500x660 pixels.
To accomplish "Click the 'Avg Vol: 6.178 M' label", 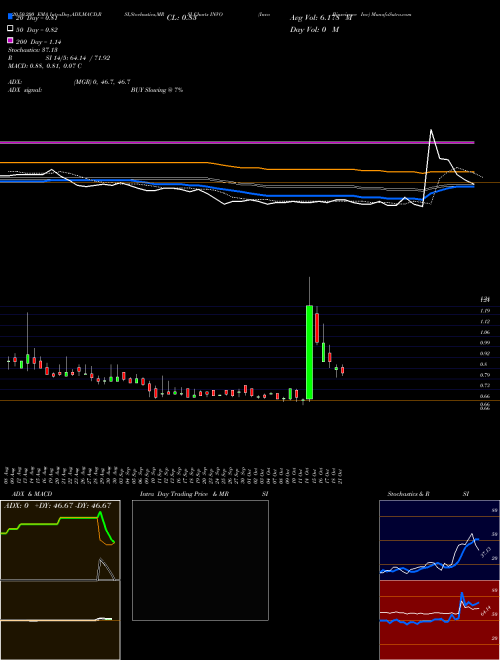I will pyautogui.click(x=321, y=18).
